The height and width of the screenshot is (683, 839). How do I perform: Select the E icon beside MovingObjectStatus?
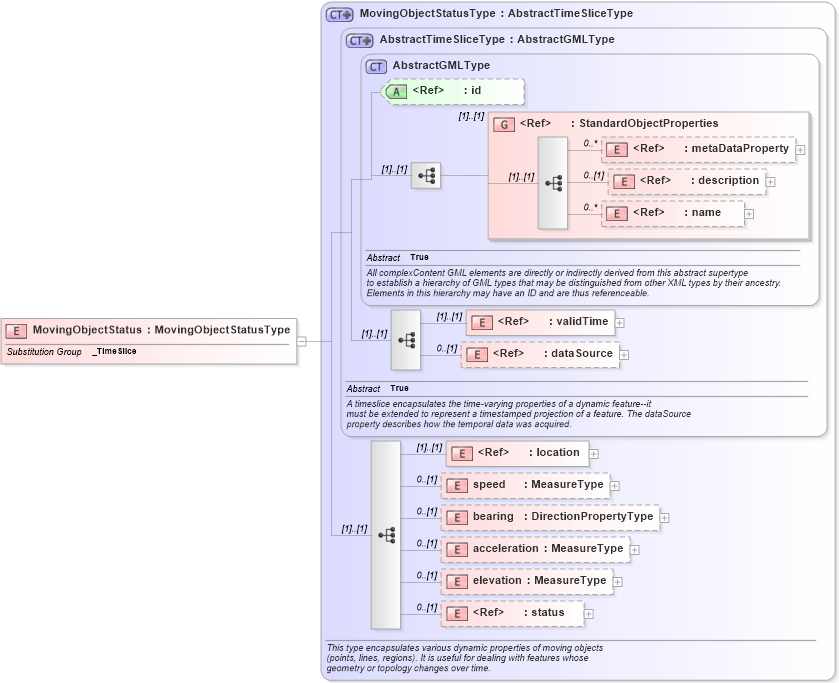tap(14, 329)
